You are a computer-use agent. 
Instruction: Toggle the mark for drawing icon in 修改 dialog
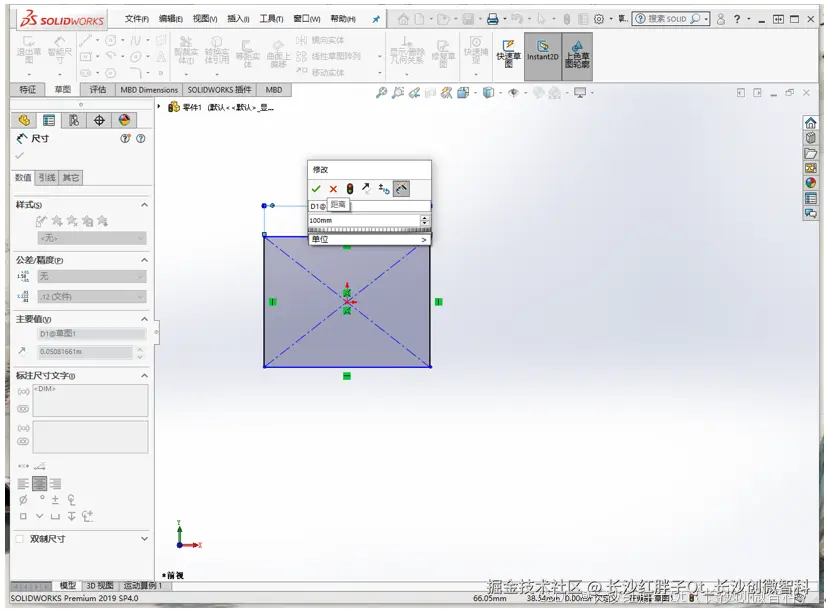pos(401,189)
